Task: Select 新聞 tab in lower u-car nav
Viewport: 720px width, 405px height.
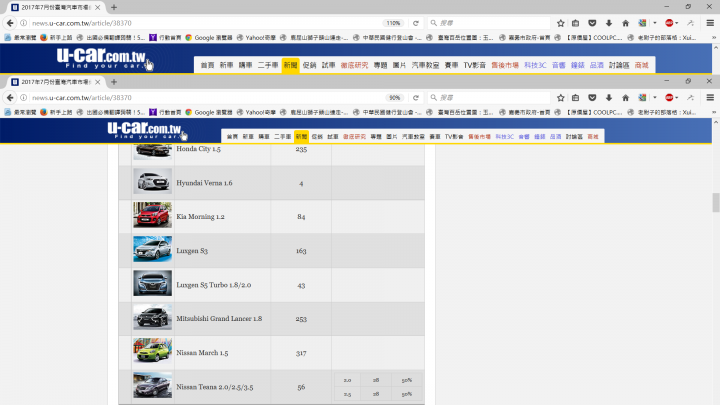Action: point(301,136)
